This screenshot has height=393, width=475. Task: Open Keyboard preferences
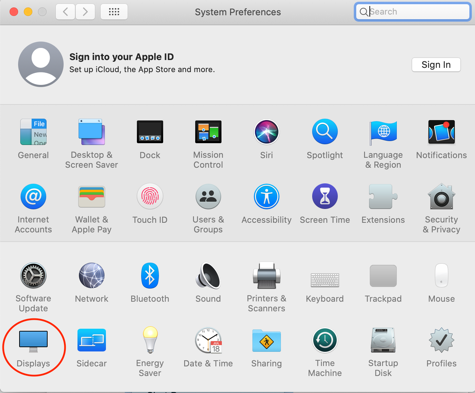click(x=325, y=279)
